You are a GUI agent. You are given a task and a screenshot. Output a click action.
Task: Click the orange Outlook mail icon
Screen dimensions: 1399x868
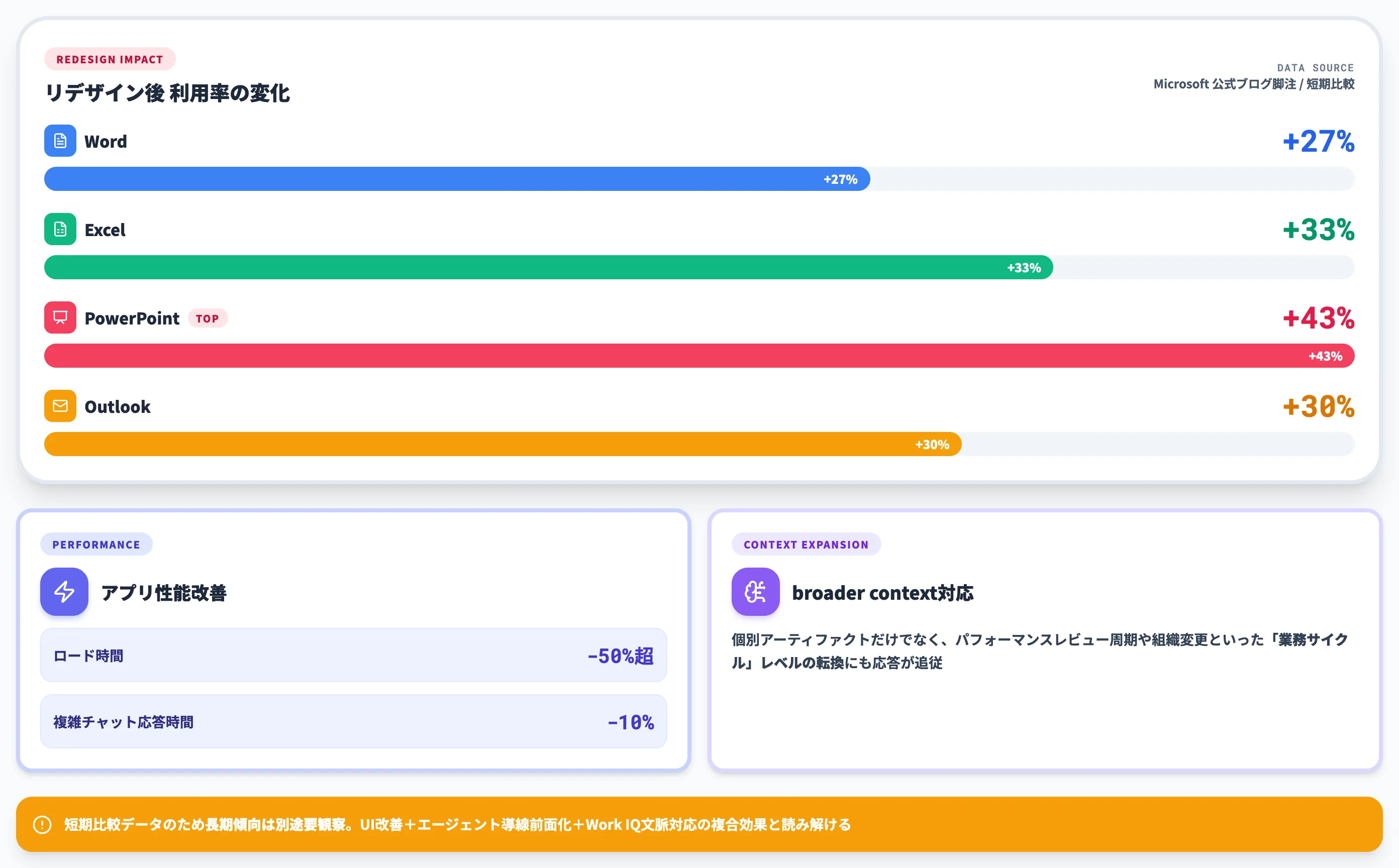[x=60, y=406]
